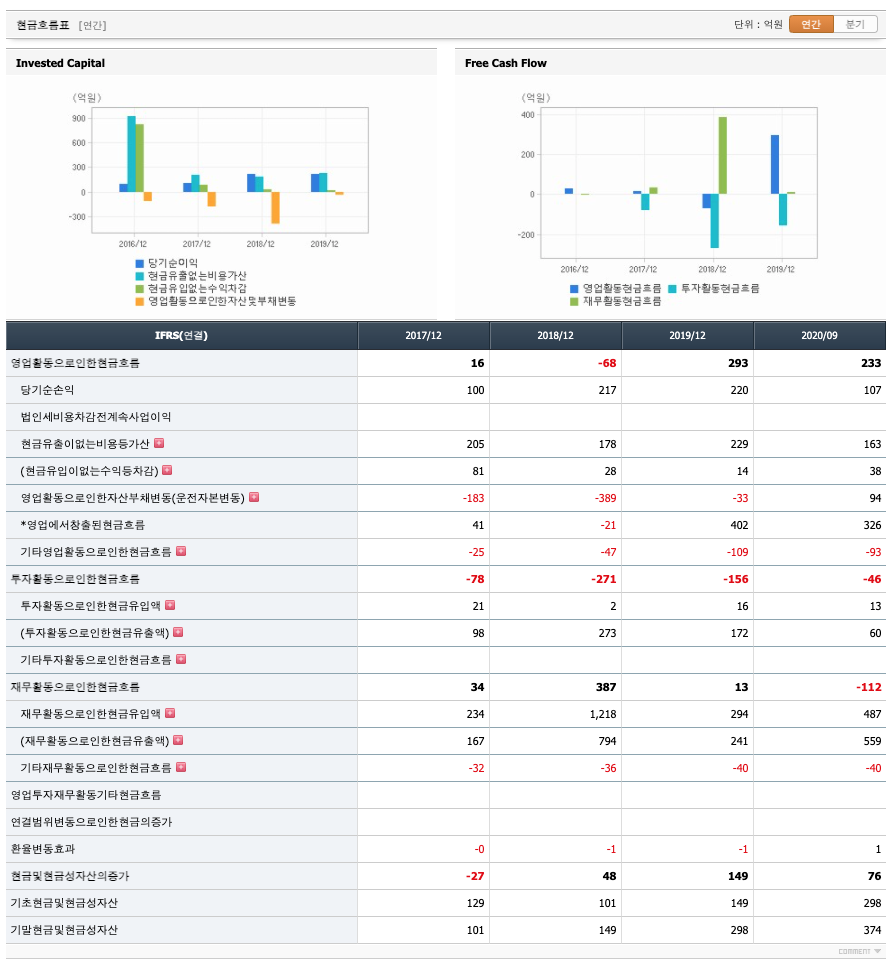This screenshot has width=893, height=965.
Task: Expand the 기타영업활동으로인한현금흐름 row
Action: [x=181, y=551]
